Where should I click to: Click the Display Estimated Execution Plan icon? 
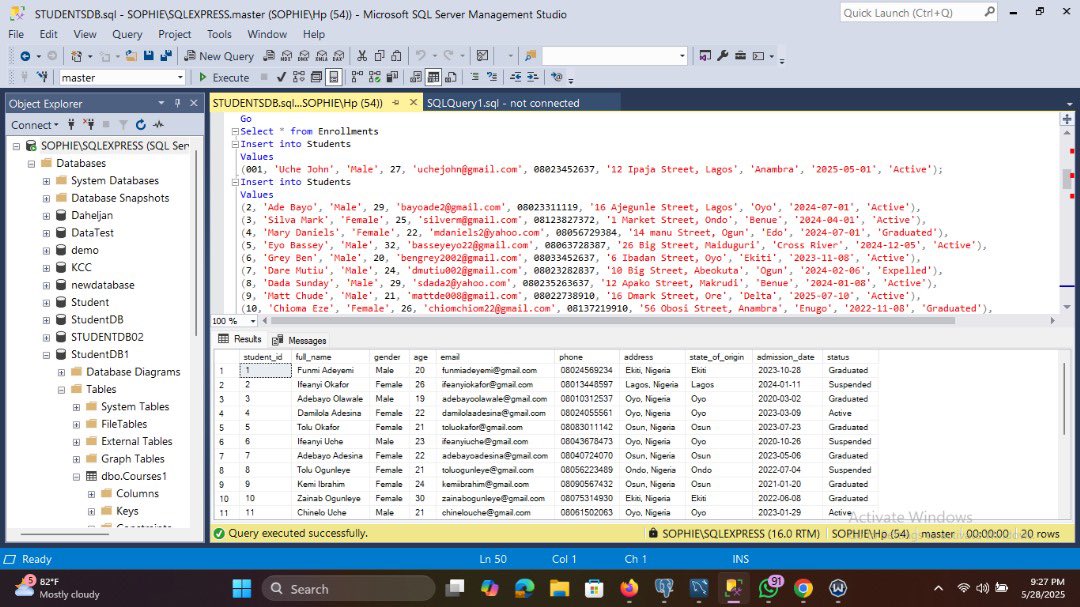(x=298, y=77)
